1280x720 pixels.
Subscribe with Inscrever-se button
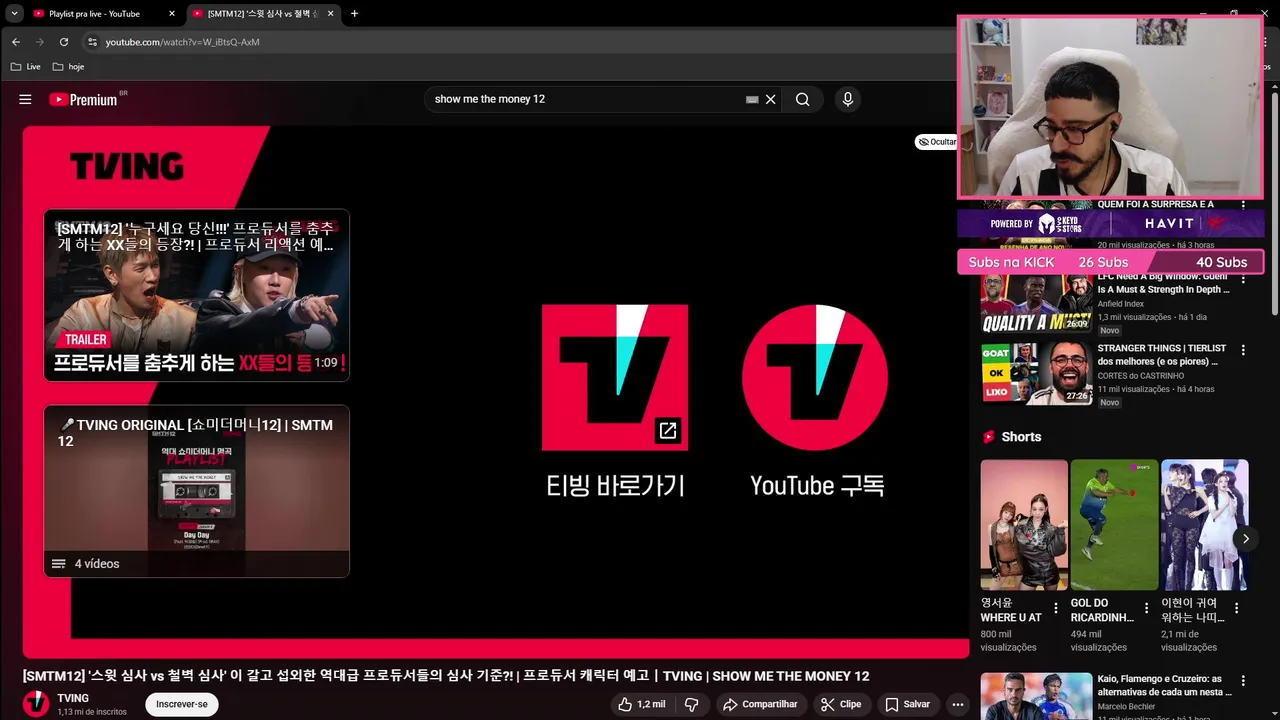(182, 704)
